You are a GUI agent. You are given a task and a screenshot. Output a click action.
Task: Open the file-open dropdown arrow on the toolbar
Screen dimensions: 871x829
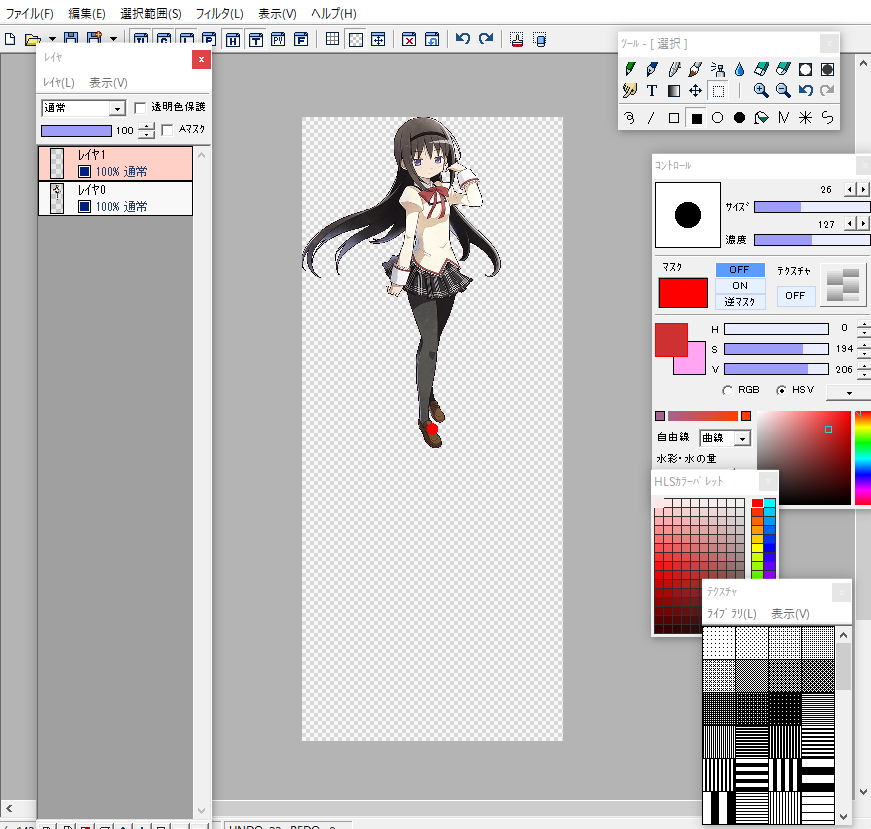click(54, 38)
